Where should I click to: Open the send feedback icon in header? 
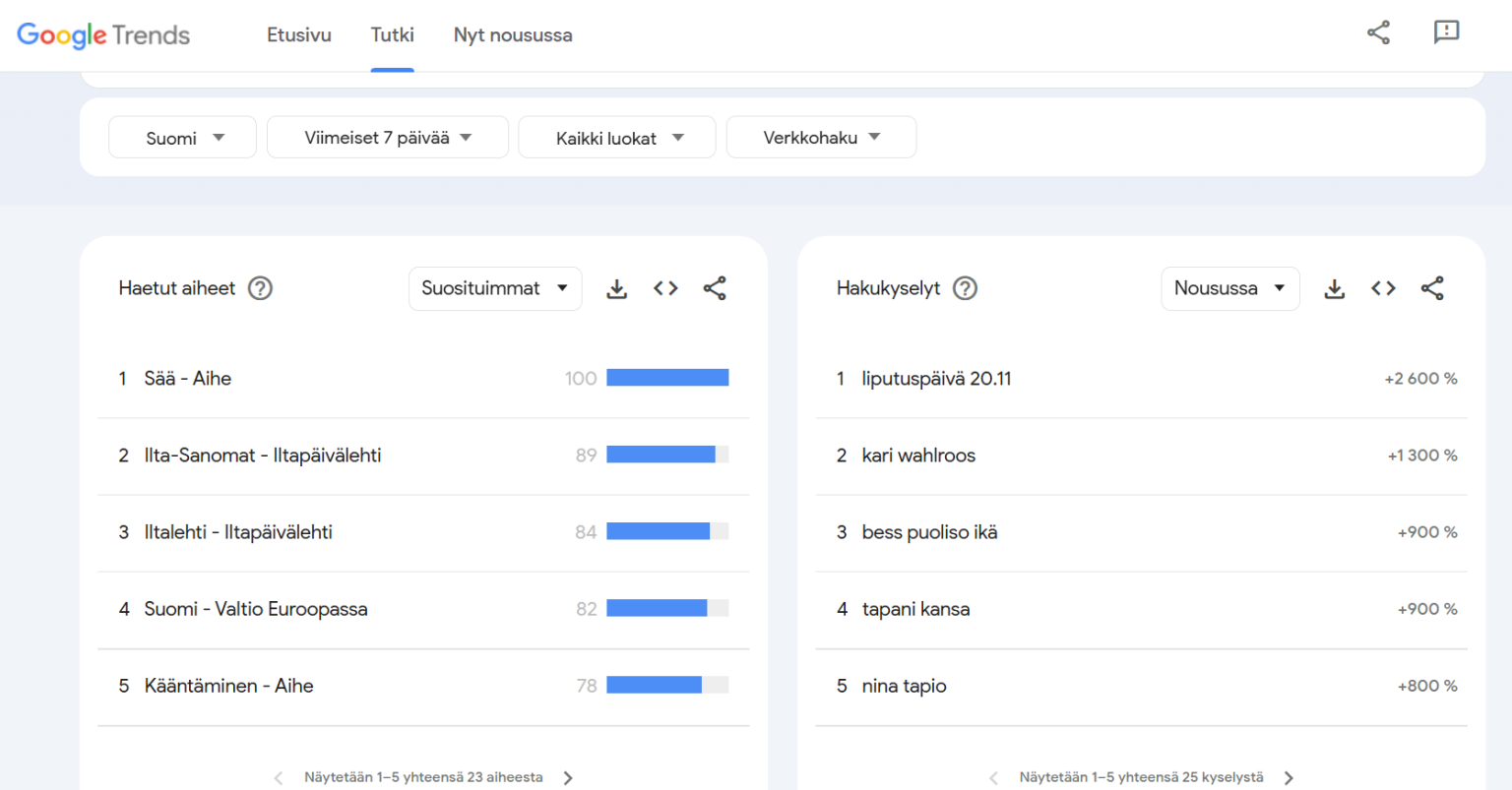coord(1446,32)
